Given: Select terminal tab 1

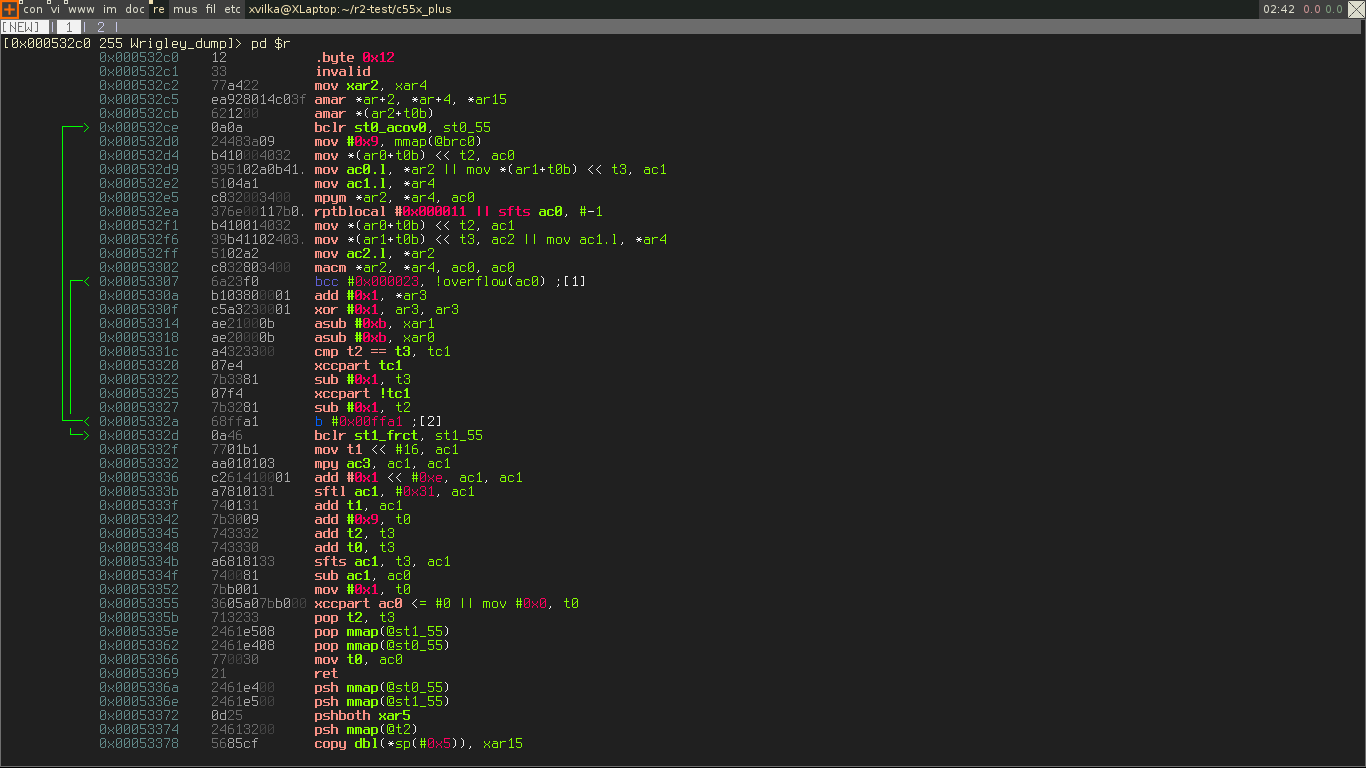Looking at the screenshot, I should [68, 27].
